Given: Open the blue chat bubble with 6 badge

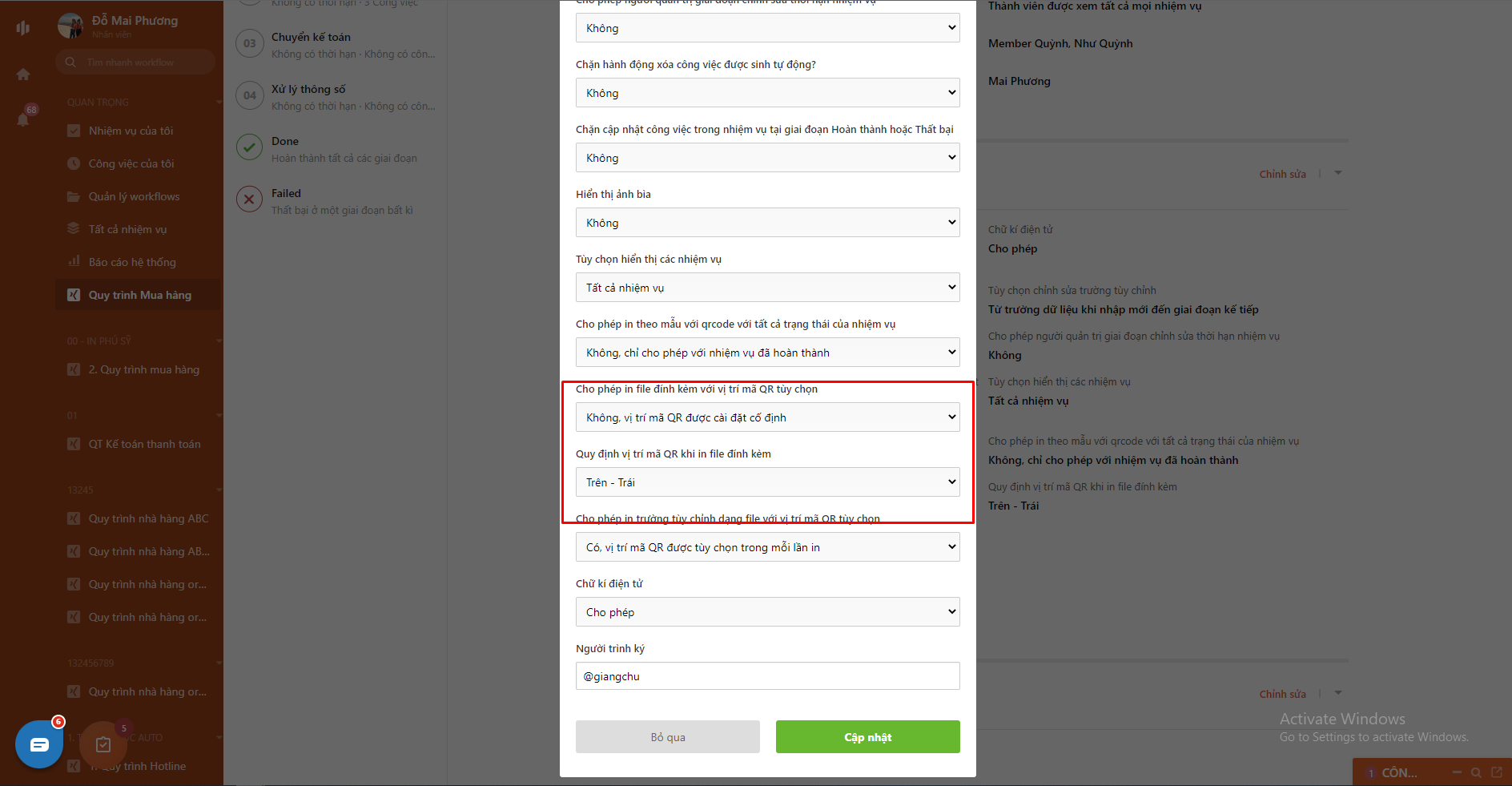Looking at the screenshot, I should coord(39,744).
